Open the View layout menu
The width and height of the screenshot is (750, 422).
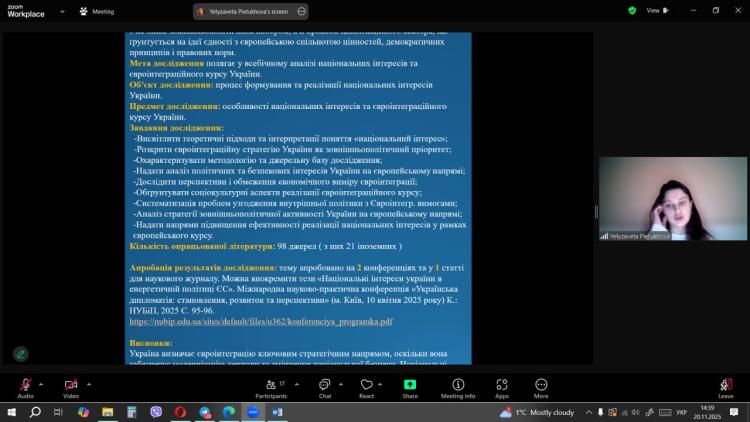pyautogui.click(x=658, y=11)
